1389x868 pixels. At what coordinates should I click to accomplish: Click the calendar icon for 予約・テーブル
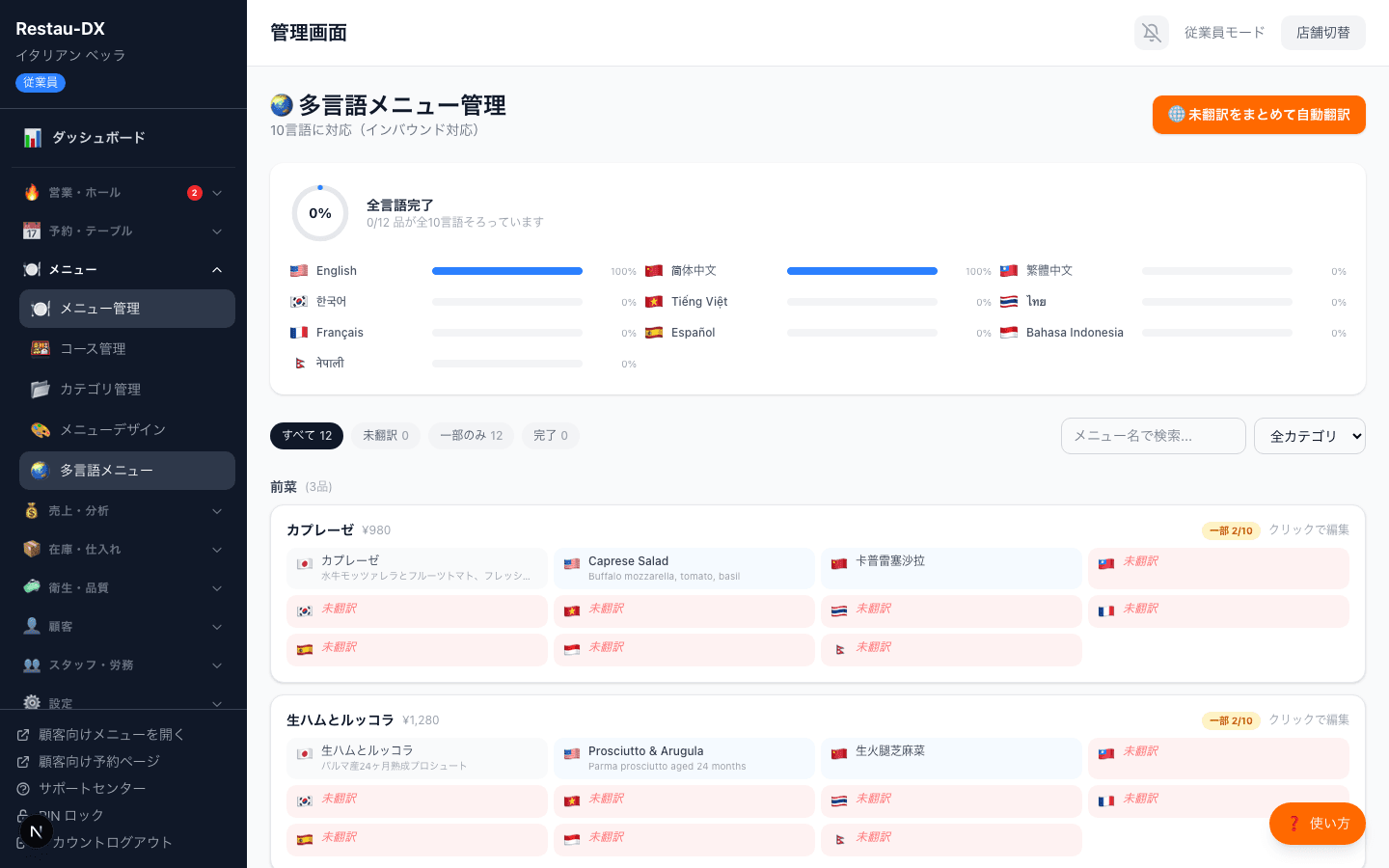click(x=32, y=231)
